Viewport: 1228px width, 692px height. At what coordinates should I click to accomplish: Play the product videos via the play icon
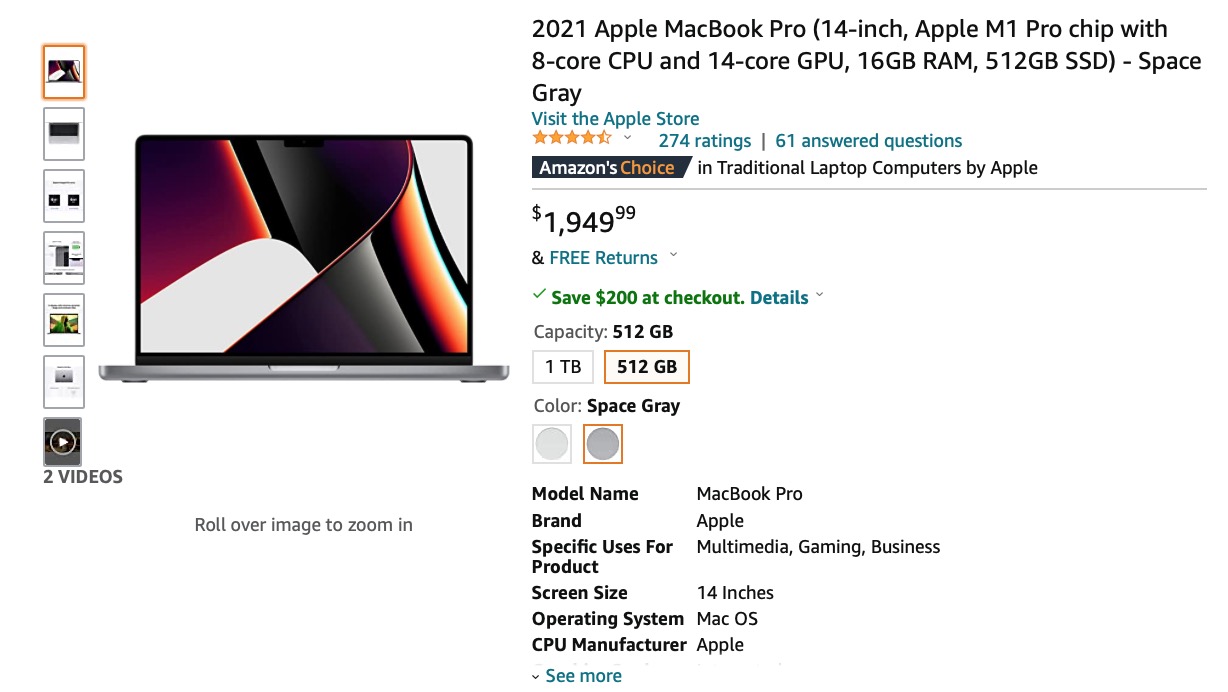click(62, 441)
